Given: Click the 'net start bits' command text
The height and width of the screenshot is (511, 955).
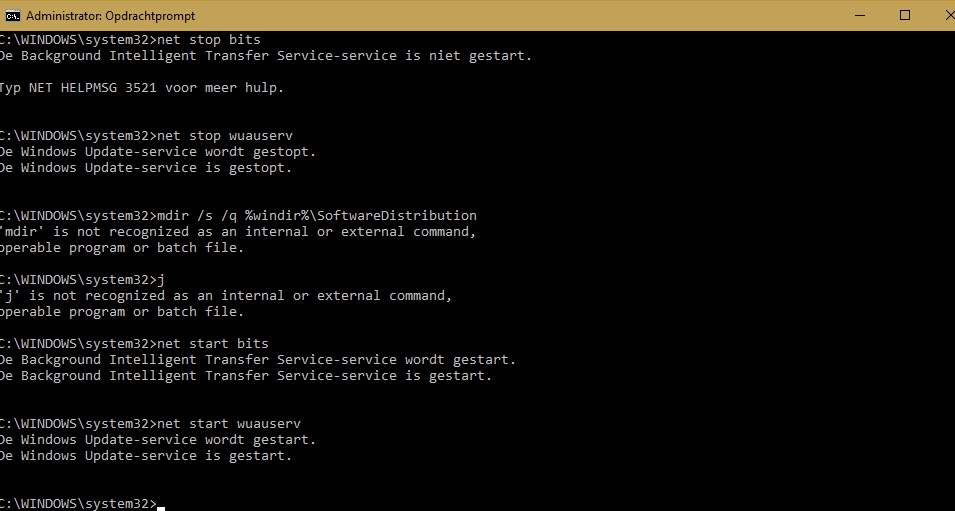Looking at the screenshot, I should (213, 344).
